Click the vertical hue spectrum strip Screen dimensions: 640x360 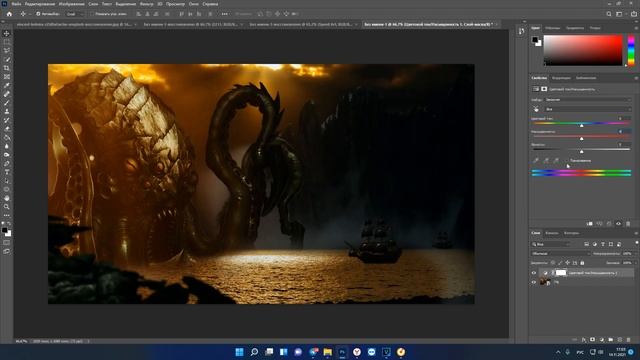coord(631,50)
